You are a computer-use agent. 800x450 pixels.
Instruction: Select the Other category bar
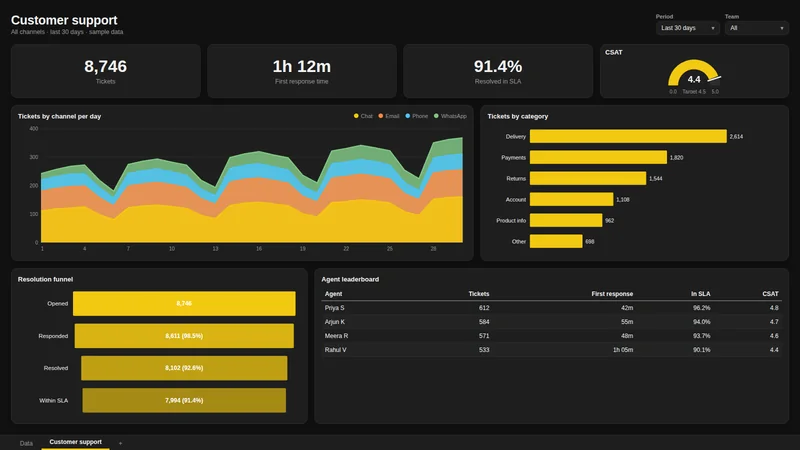click(556, 241)
